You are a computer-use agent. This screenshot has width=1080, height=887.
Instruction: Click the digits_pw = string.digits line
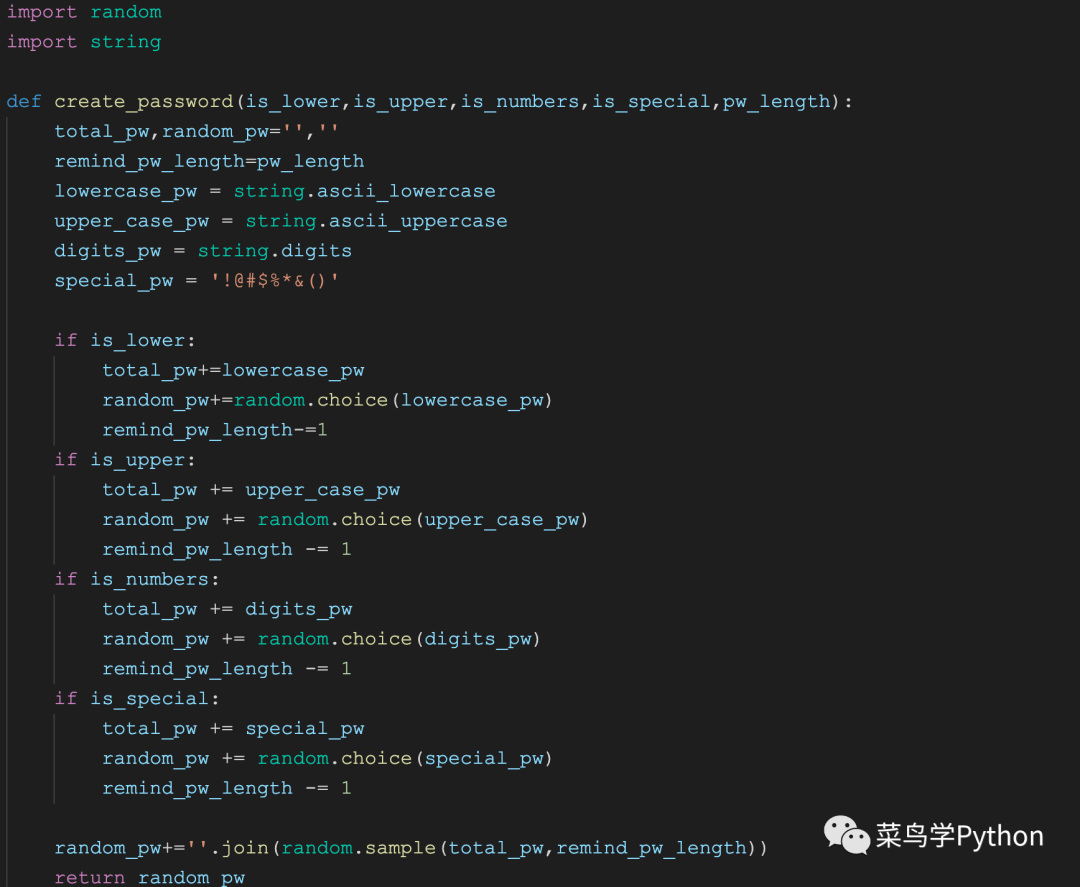203,251
